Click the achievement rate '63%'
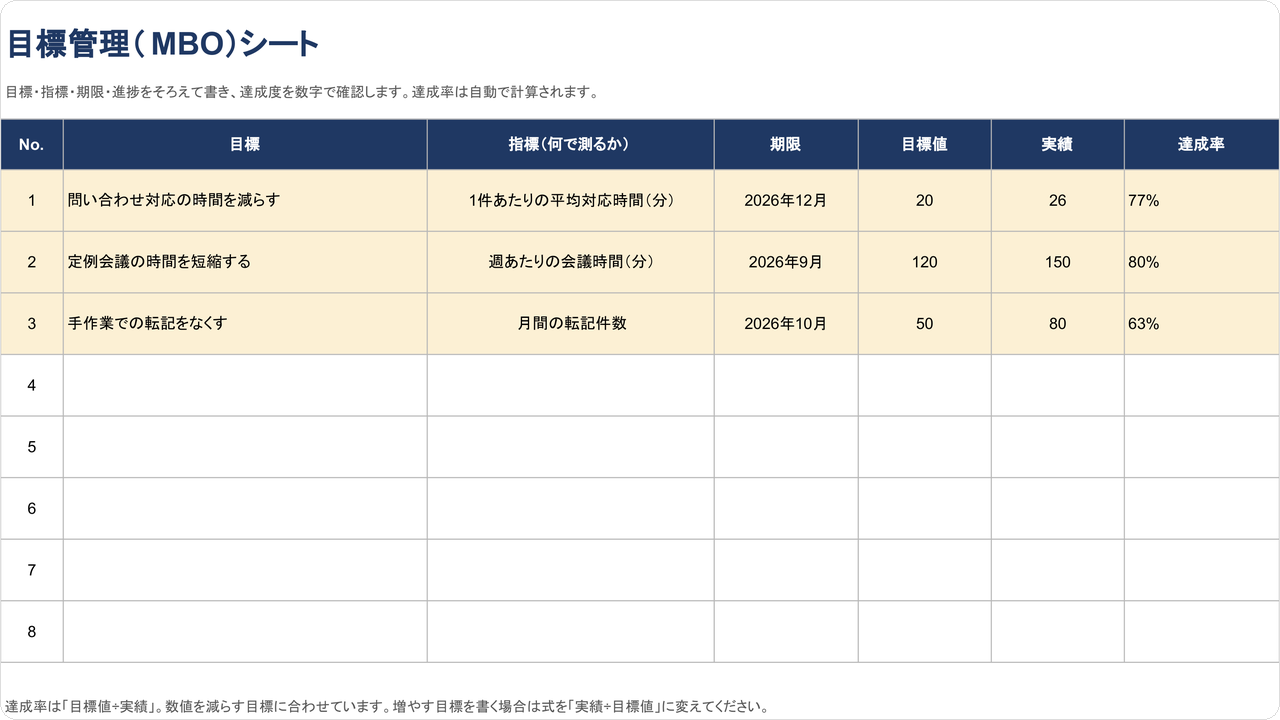The width and height of the screenshot is (1280, 720). 1202,324
